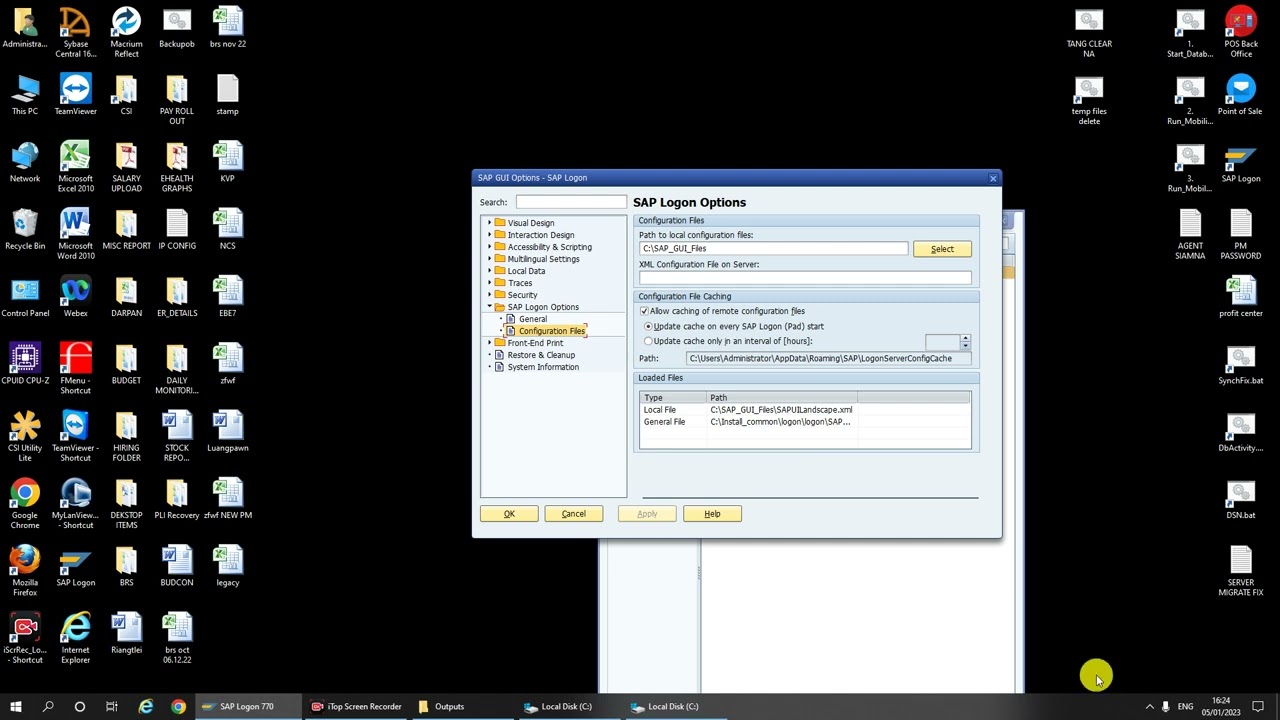The height and width of the screenshot is (720, 1280).
Task: Open the System Information tree item
Action: click(x=543, y=367)
